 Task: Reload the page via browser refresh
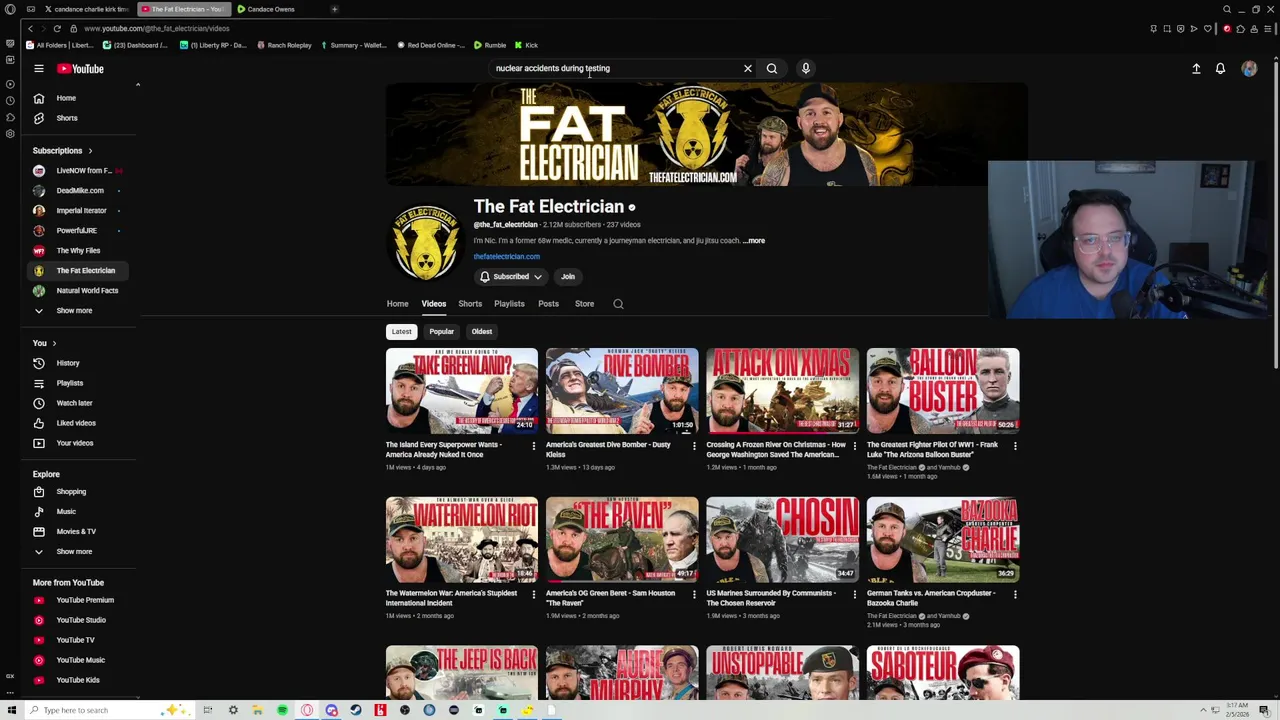(x=57, y=28)
